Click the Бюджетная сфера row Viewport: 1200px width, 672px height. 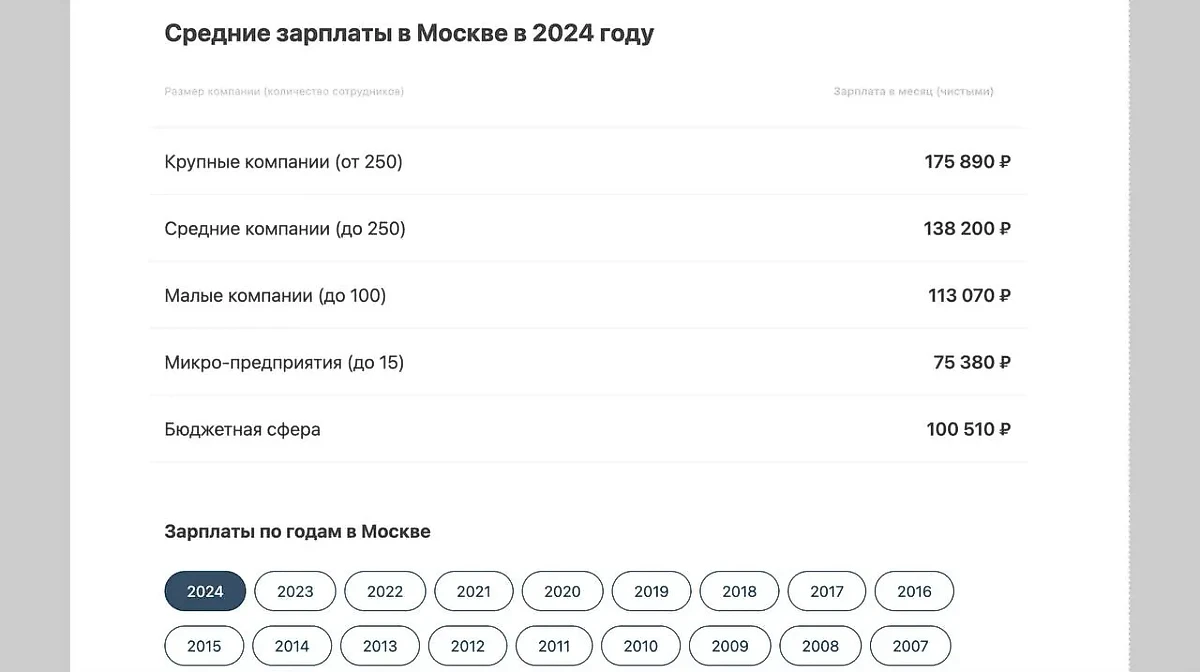(588, 430)
